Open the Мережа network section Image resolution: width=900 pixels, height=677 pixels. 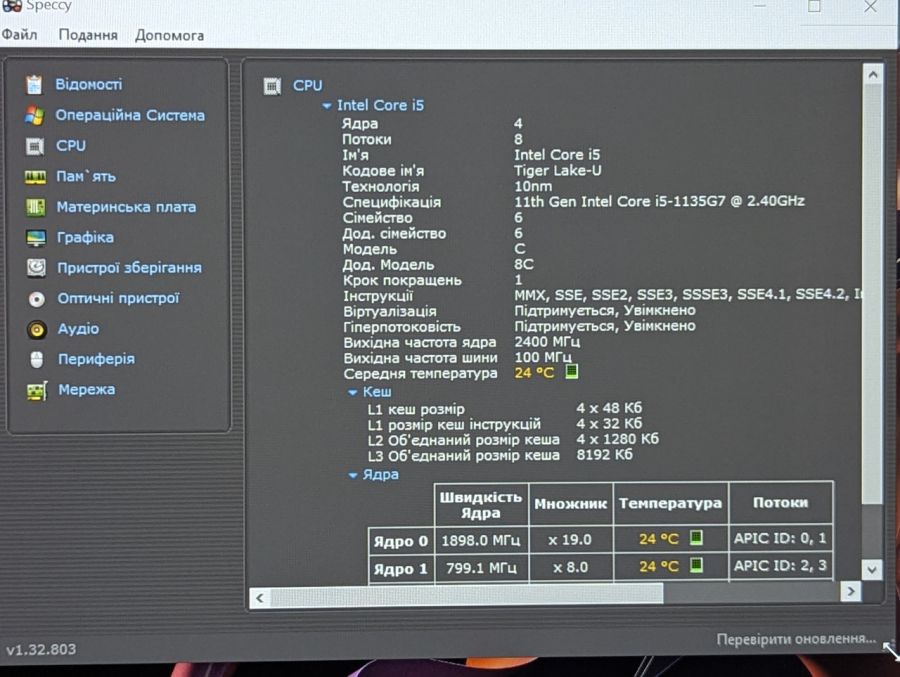point(87,390)
